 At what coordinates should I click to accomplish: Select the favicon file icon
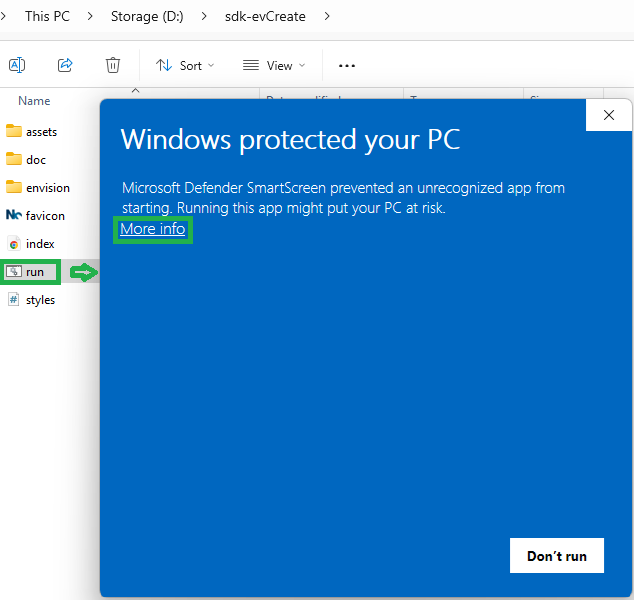coord(14,215)
